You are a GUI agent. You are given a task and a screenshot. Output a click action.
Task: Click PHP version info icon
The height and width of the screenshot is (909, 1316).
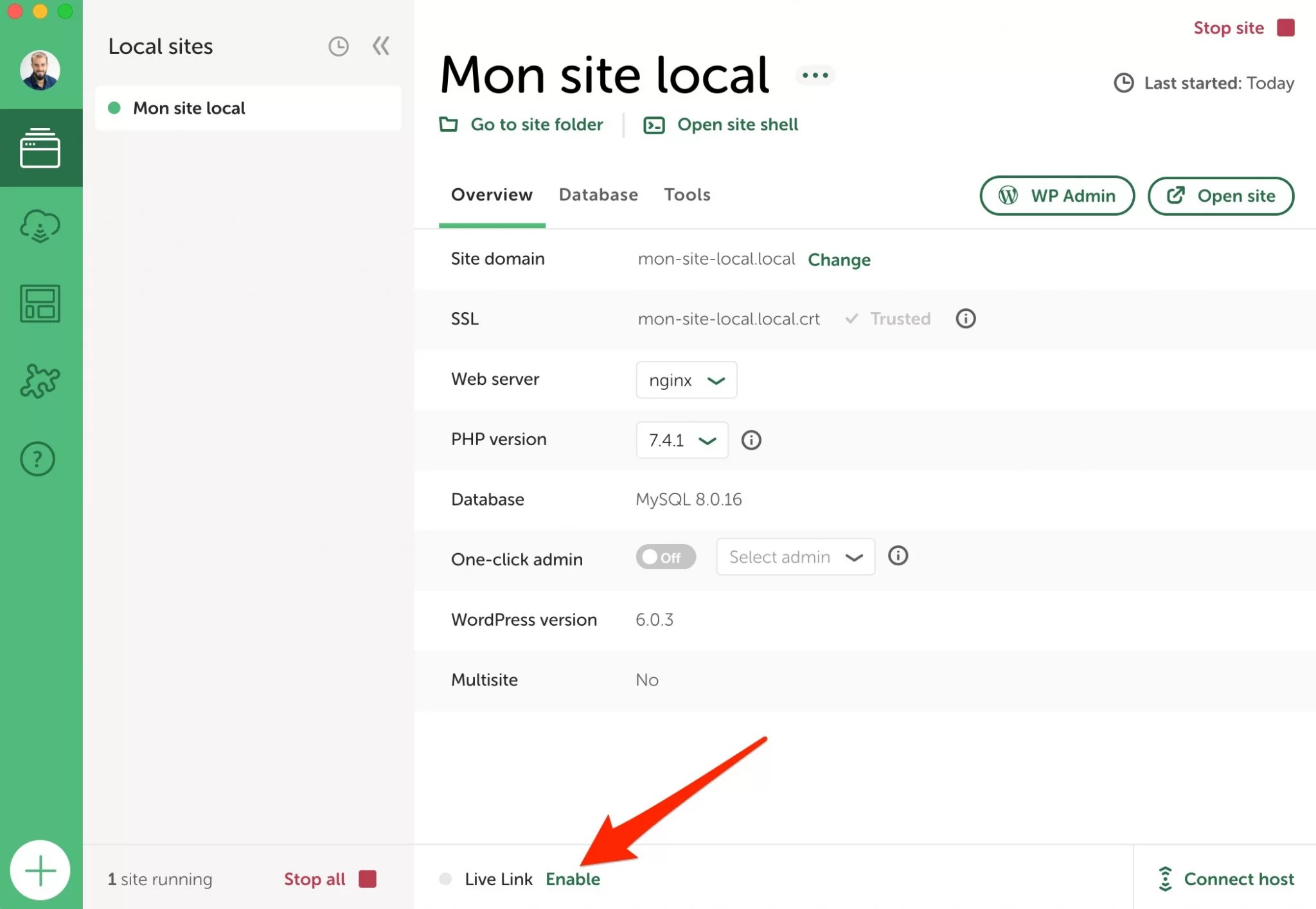(751, 440)
